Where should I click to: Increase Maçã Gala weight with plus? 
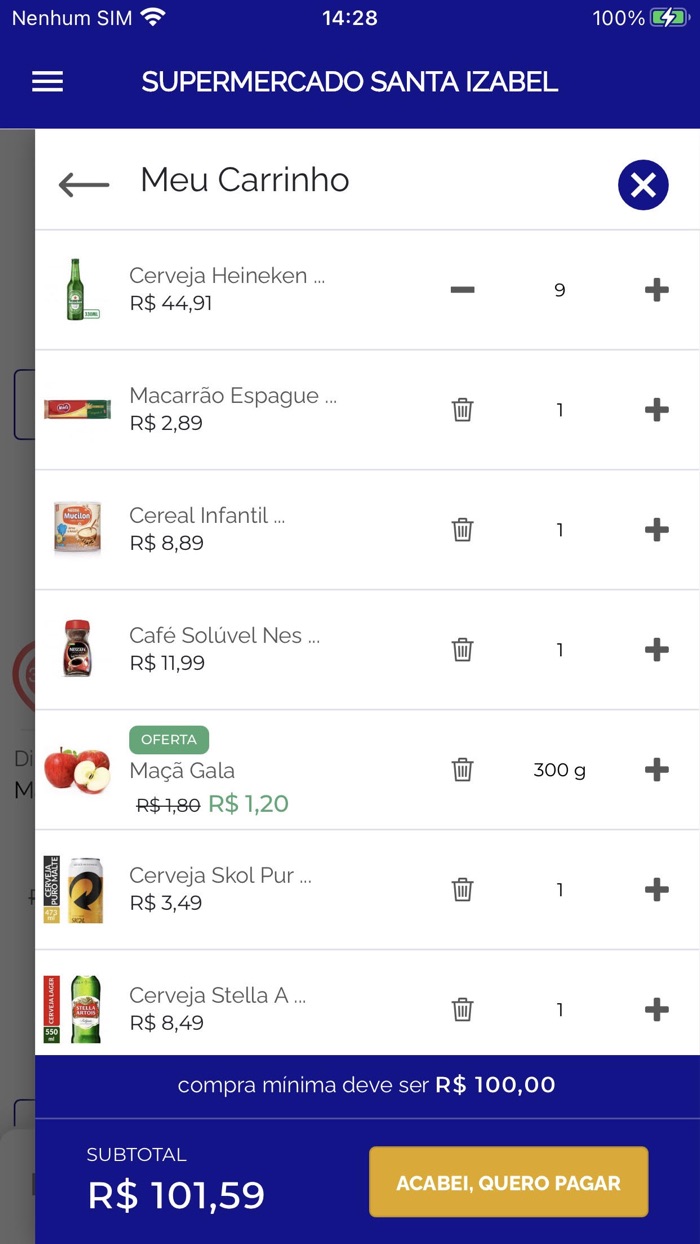point(656,770)
